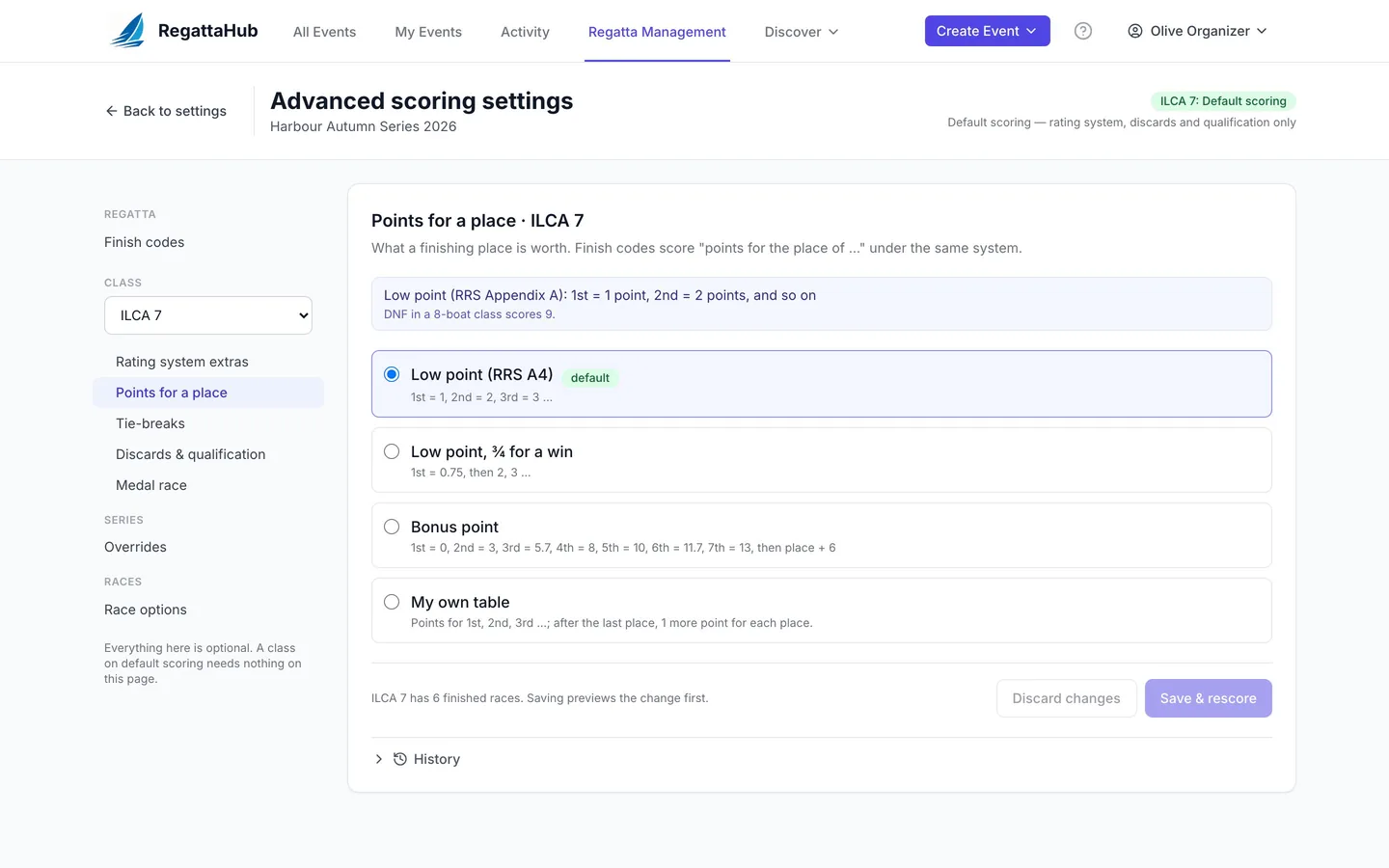Click the Advanced scoring settings heading
Image resolution: width=1389 pixels, height=868 pixels.
coord(422,101)
